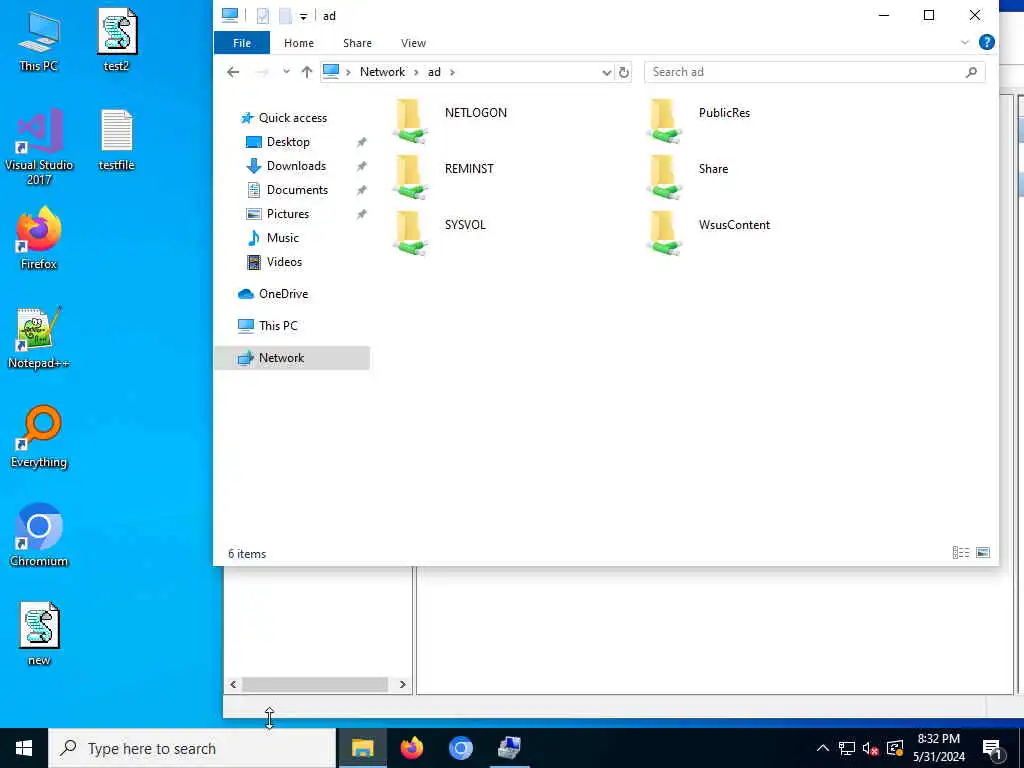Click the search magnifier icon
This screenshot has height=768, width=1024.
[x=971, y=72]
